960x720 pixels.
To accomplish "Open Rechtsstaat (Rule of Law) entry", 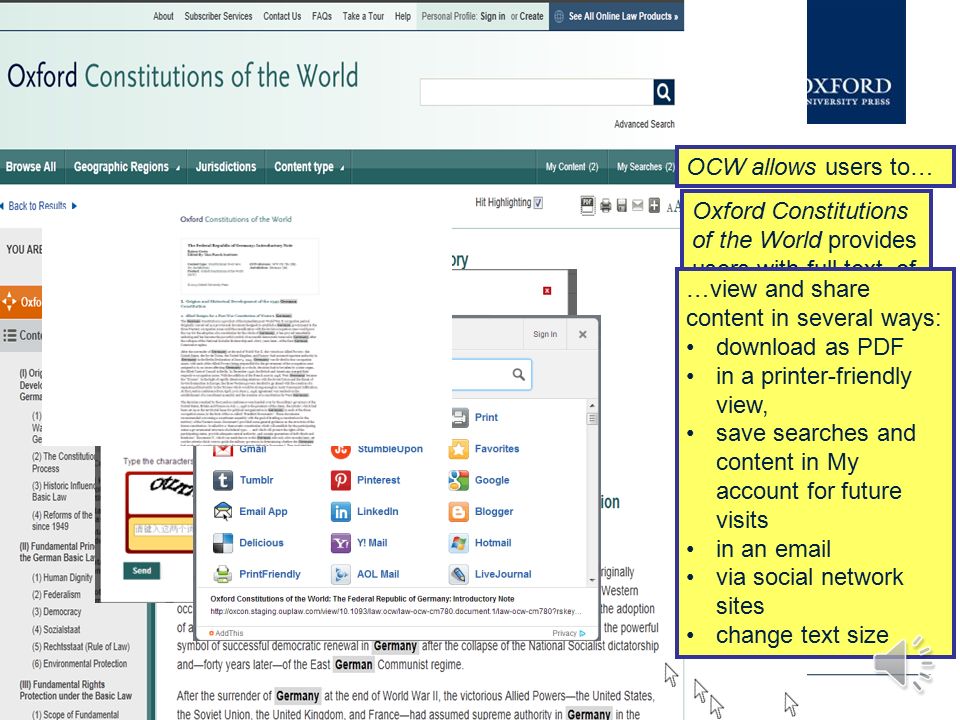I will tap(81, 647).
